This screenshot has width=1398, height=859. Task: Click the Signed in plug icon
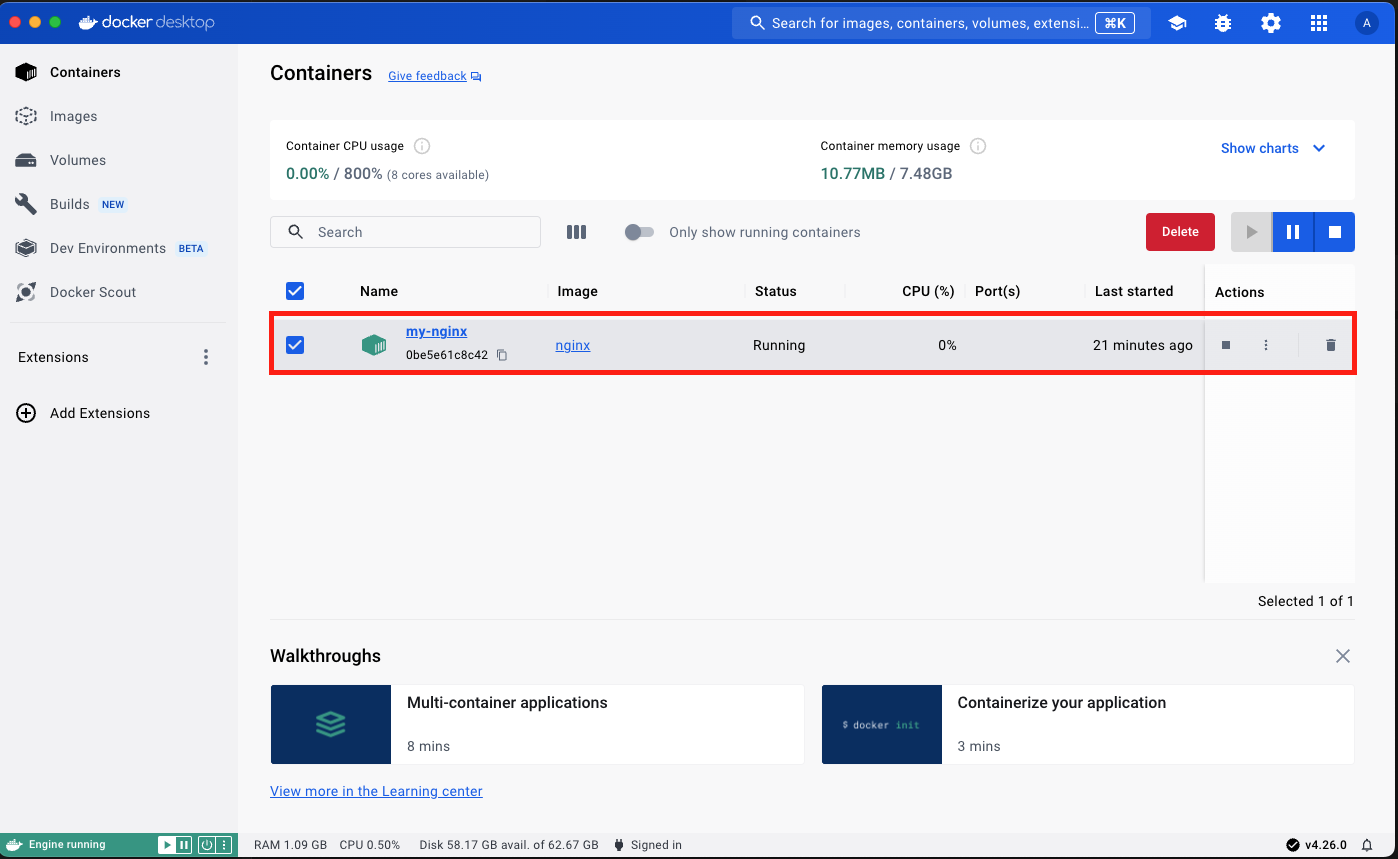point(619,845)
